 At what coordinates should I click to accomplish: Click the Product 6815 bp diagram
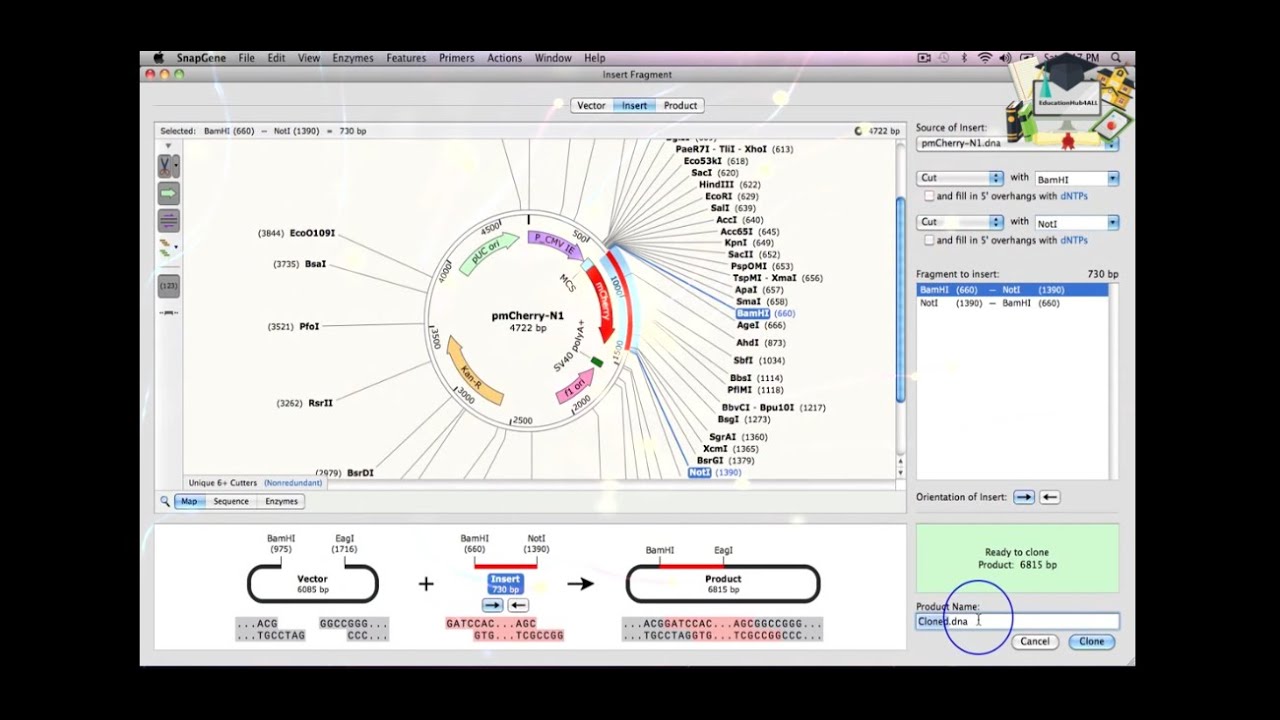point(723,584)
